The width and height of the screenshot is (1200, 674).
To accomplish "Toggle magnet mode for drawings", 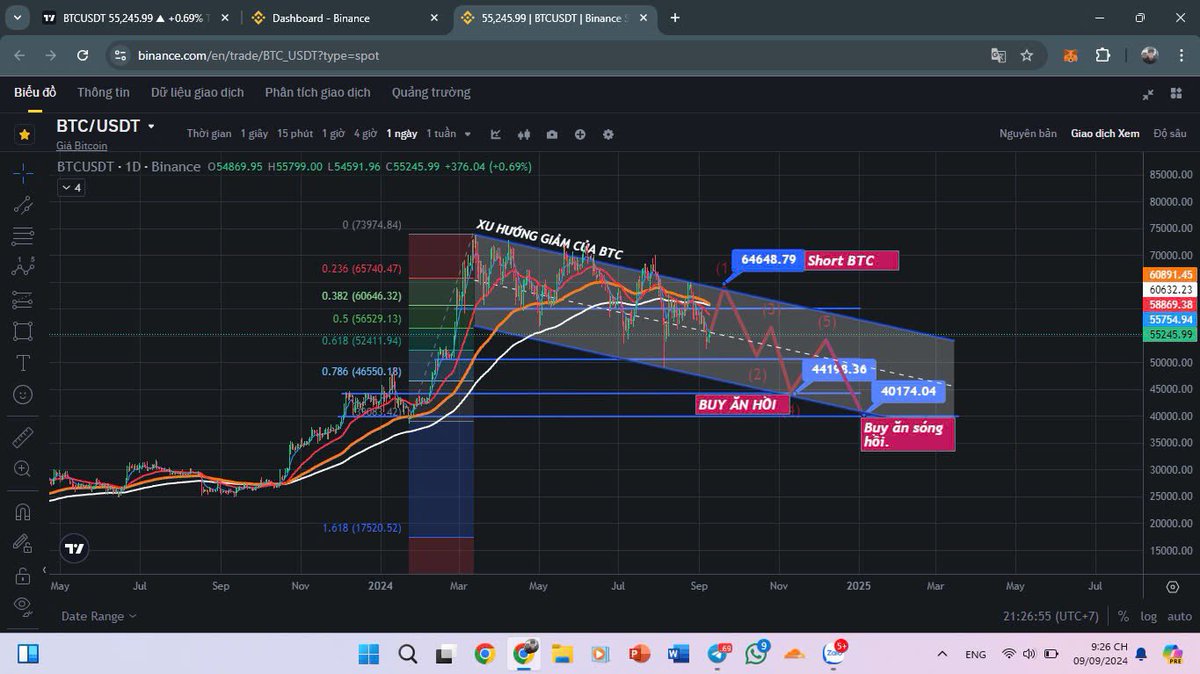I will coord(24,511).
